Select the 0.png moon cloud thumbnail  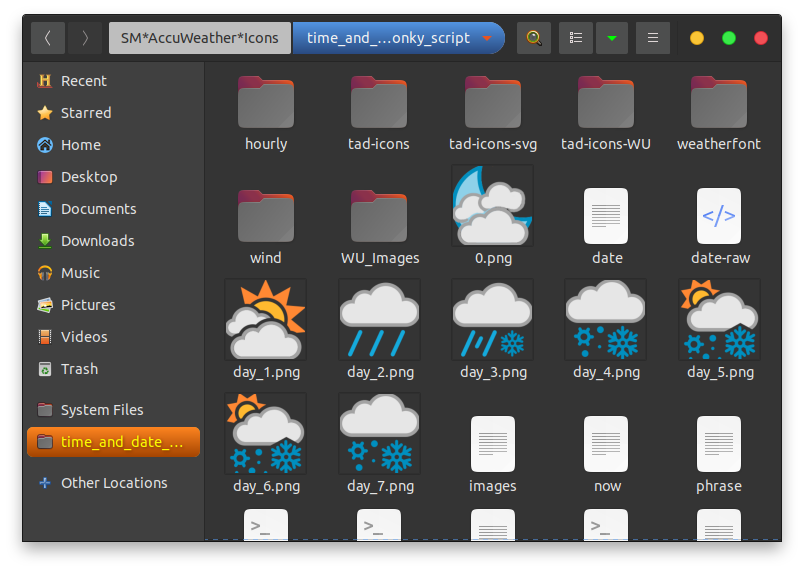coord(492,206)
